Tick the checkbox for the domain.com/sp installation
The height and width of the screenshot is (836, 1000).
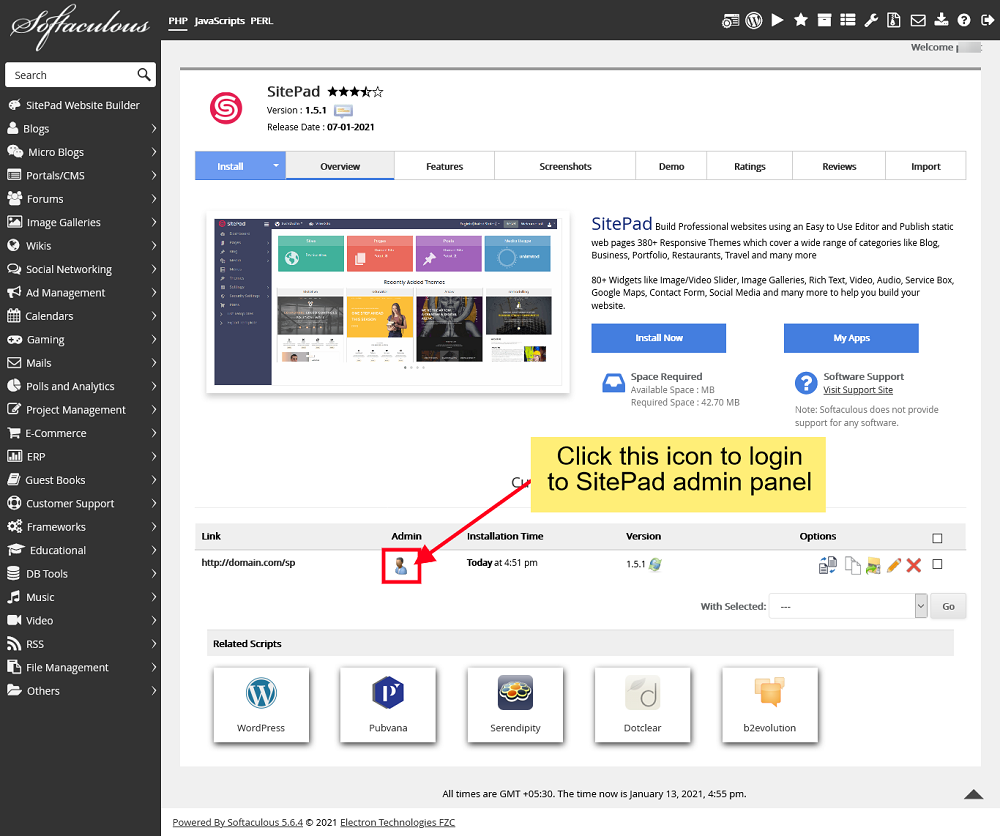(937, 564)
